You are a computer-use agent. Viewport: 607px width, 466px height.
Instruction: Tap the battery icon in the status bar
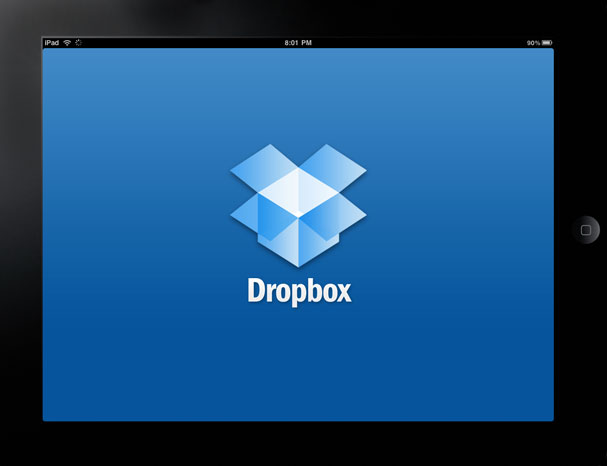point(547,43)
